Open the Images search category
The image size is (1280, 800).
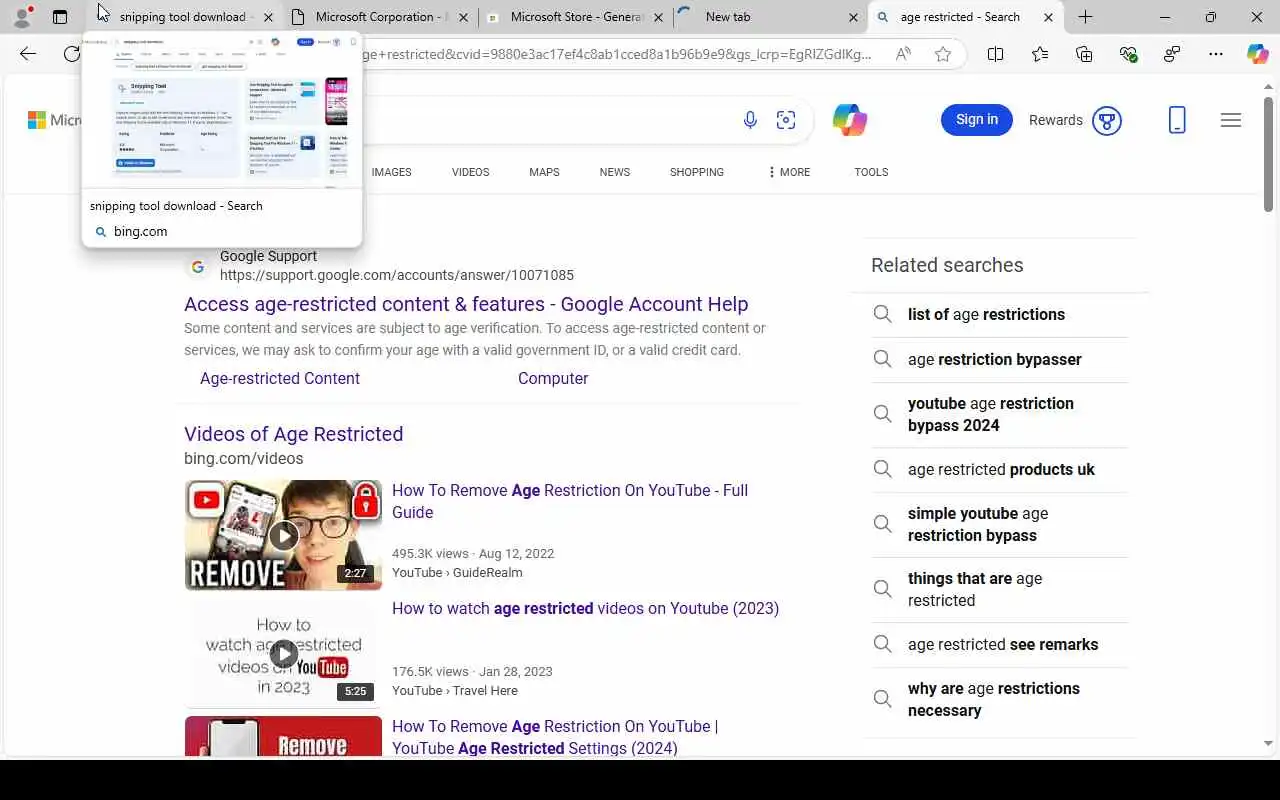pyautogui.click(x=391, y=172)
